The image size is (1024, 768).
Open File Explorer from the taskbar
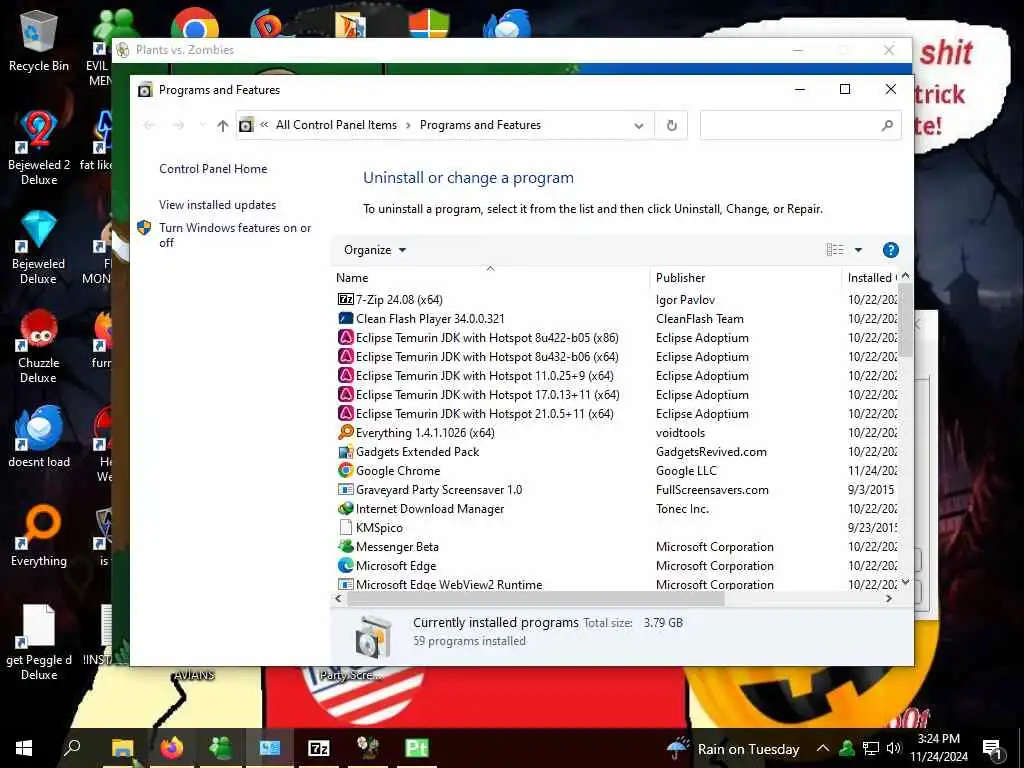(122, 748)
